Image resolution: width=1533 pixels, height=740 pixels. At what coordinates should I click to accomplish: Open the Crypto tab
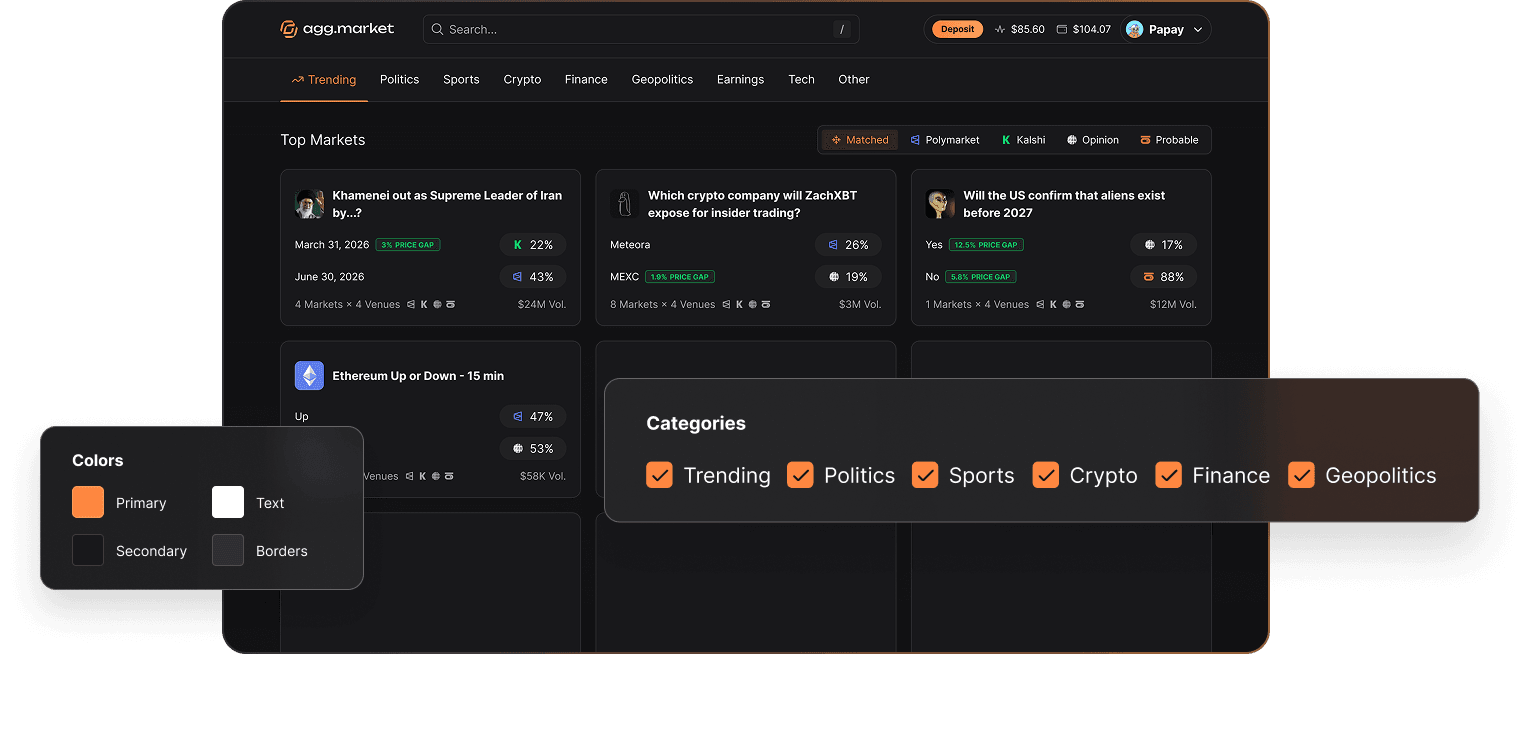[x=522, y=80]
